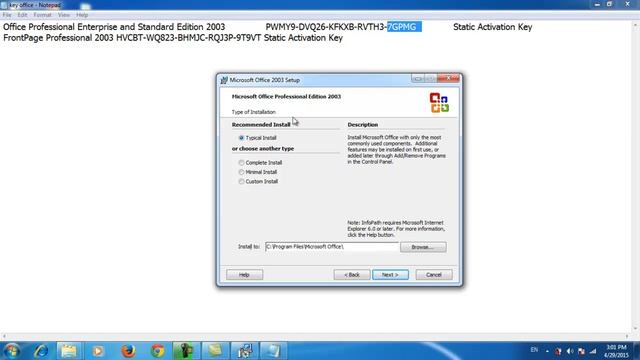Screen dimensions: 640x360
Task: Click the Windows Start button
Action: pyautogui.click(x=11, y=351)
